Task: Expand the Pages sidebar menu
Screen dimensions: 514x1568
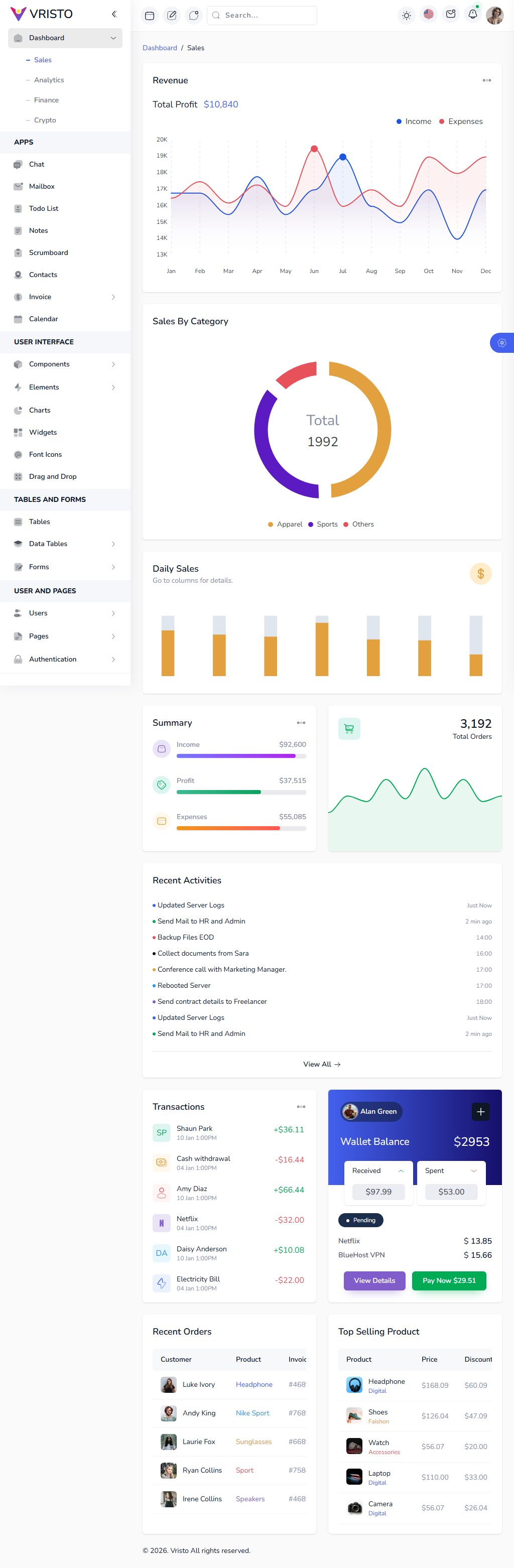Action: (65, 636)
